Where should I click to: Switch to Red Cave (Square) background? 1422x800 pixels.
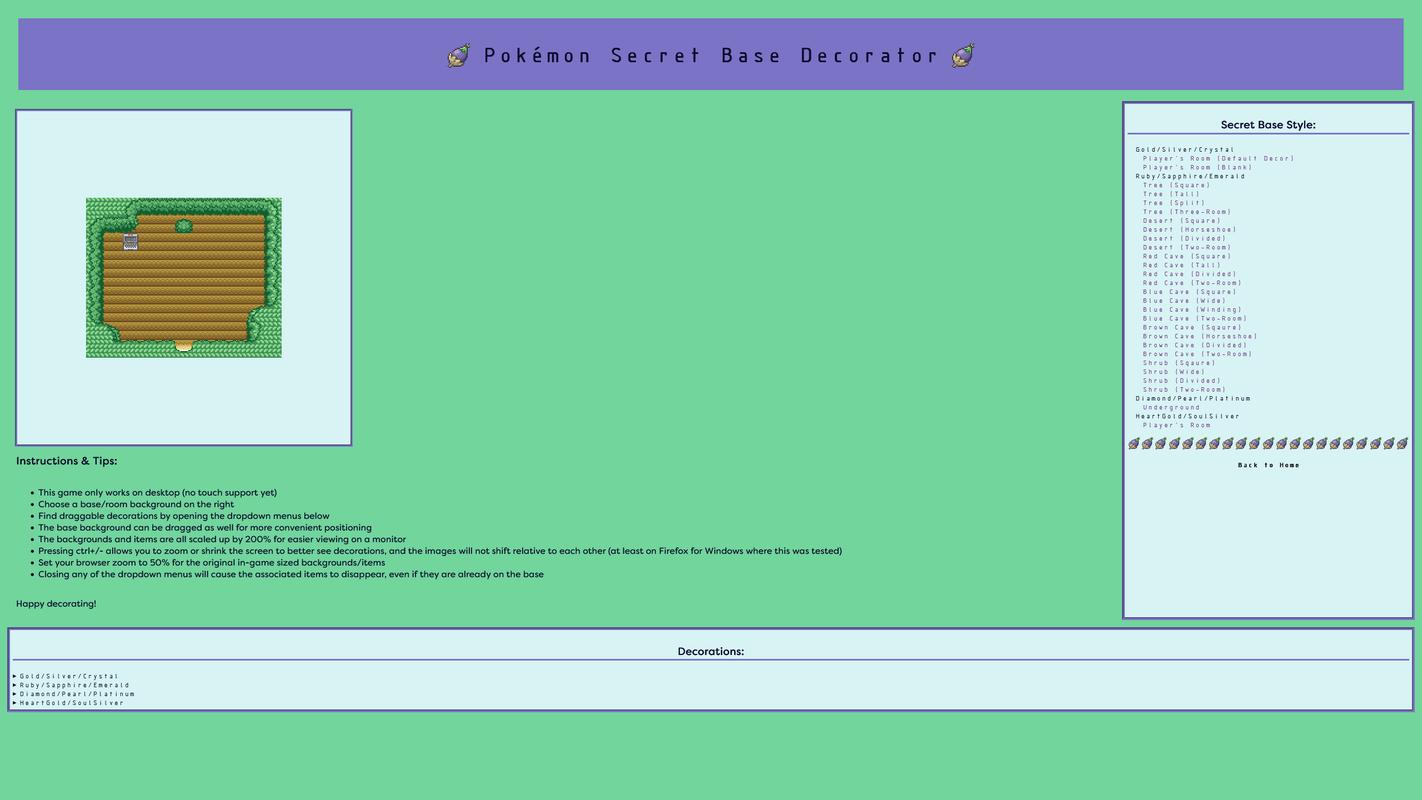point(1187,256)
